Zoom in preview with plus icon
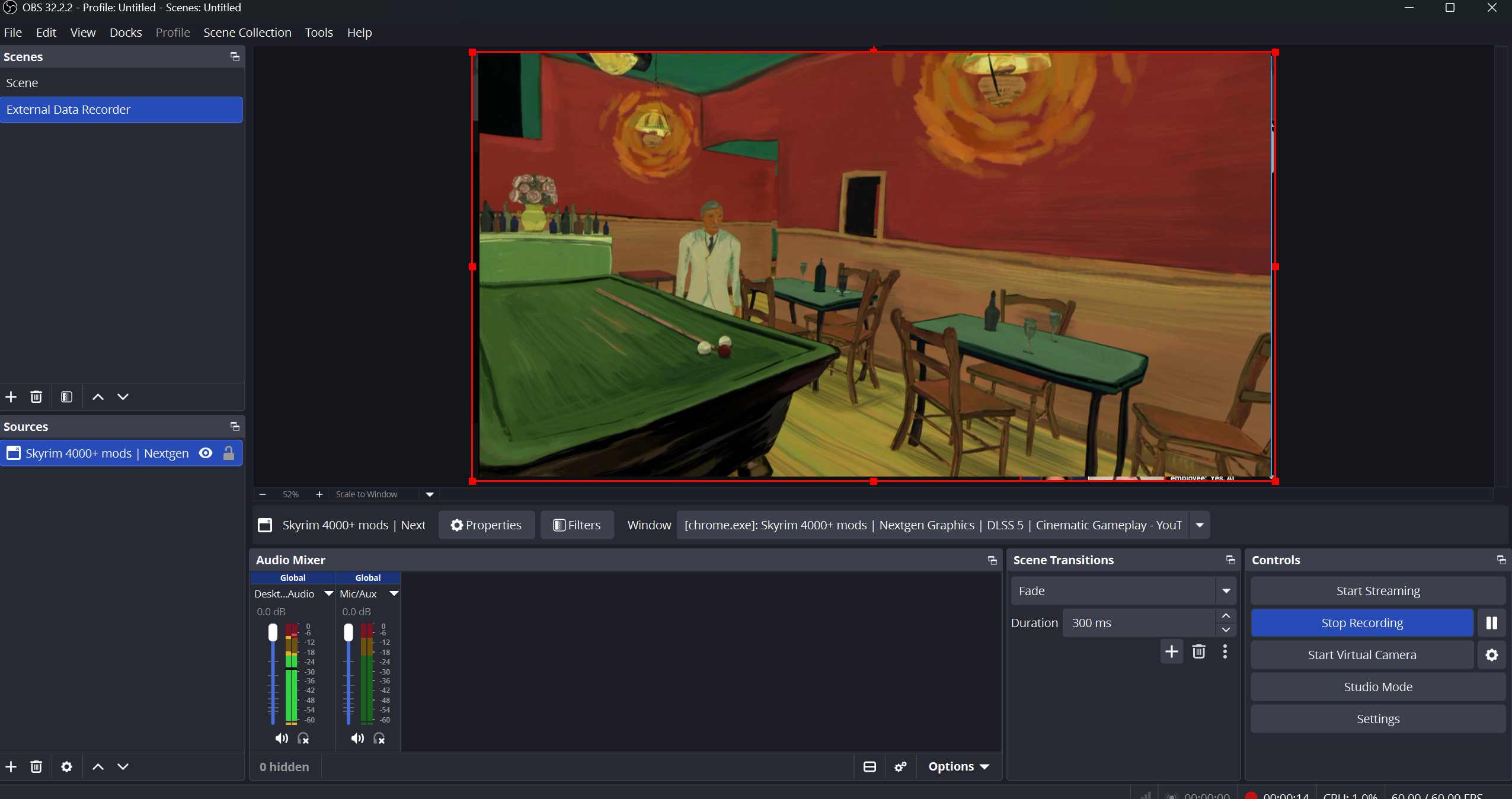The image size is (1512, 799). point(319,494)
